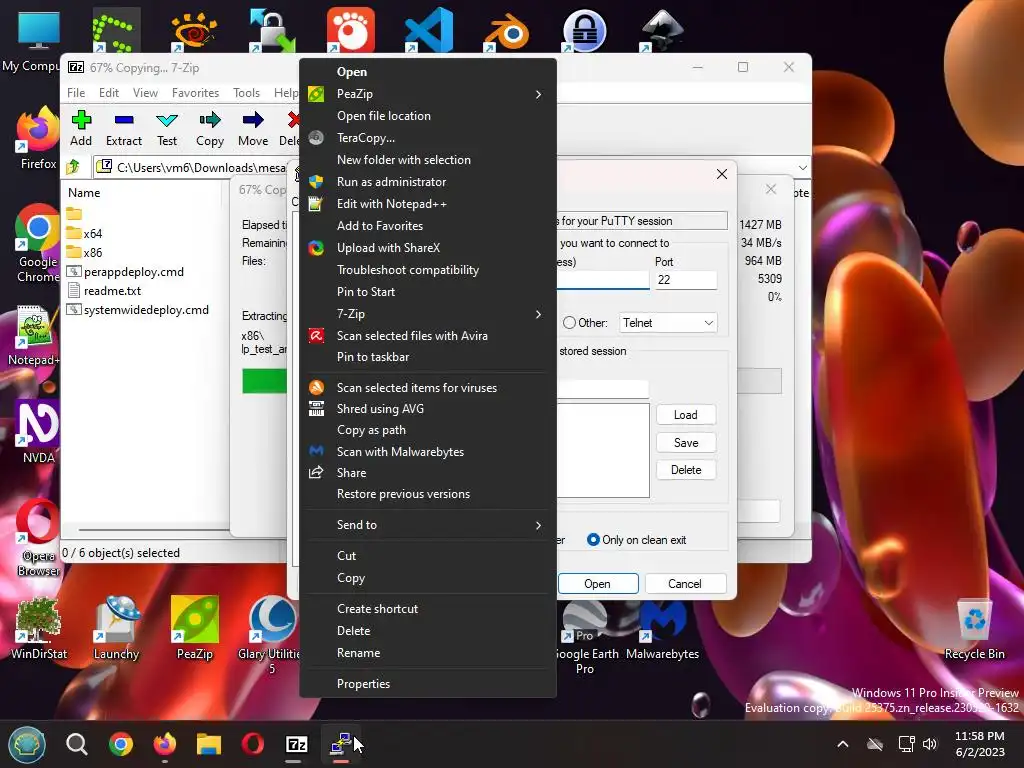This screenshot has height=768, width=1024.
Task: Click the Move toolbar icon in 7-Zip
Action: (x=253, y=128)
